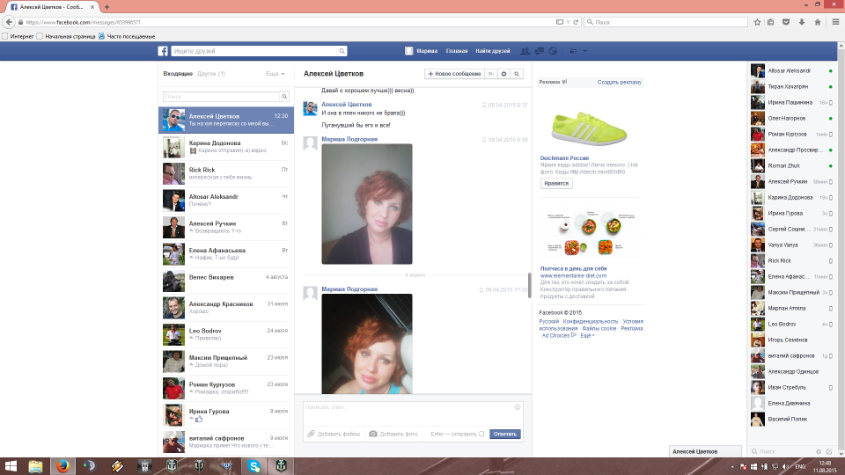Open conversation with Leo Bodrov in inbox
Viewport: 845px width, 475px height.
[226, 334]
